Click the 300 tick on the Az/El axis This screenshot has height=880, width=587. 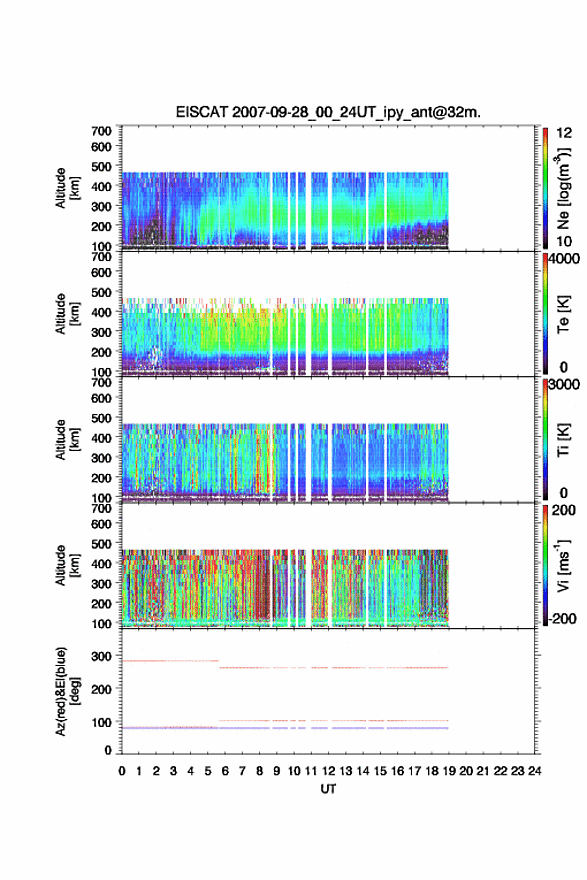click(102, 656)
